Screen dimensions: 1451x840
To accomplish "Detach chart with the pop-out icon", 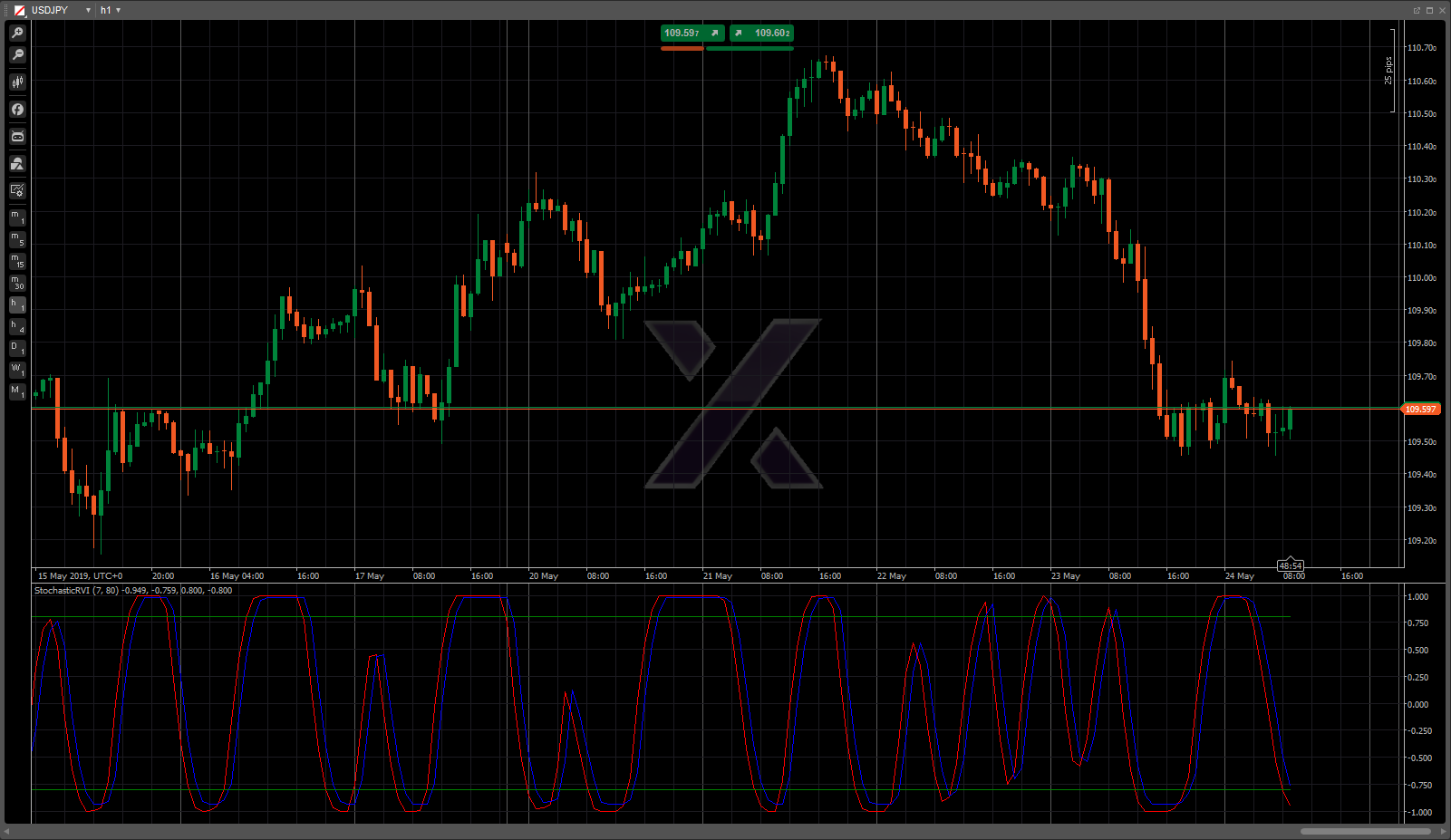I will click(1417, 10).
